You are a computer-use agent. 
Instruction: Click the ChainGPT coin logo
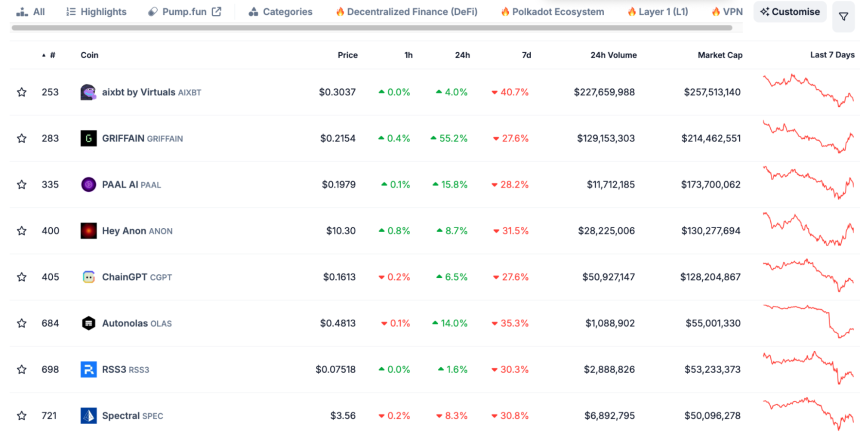(88, 277)
